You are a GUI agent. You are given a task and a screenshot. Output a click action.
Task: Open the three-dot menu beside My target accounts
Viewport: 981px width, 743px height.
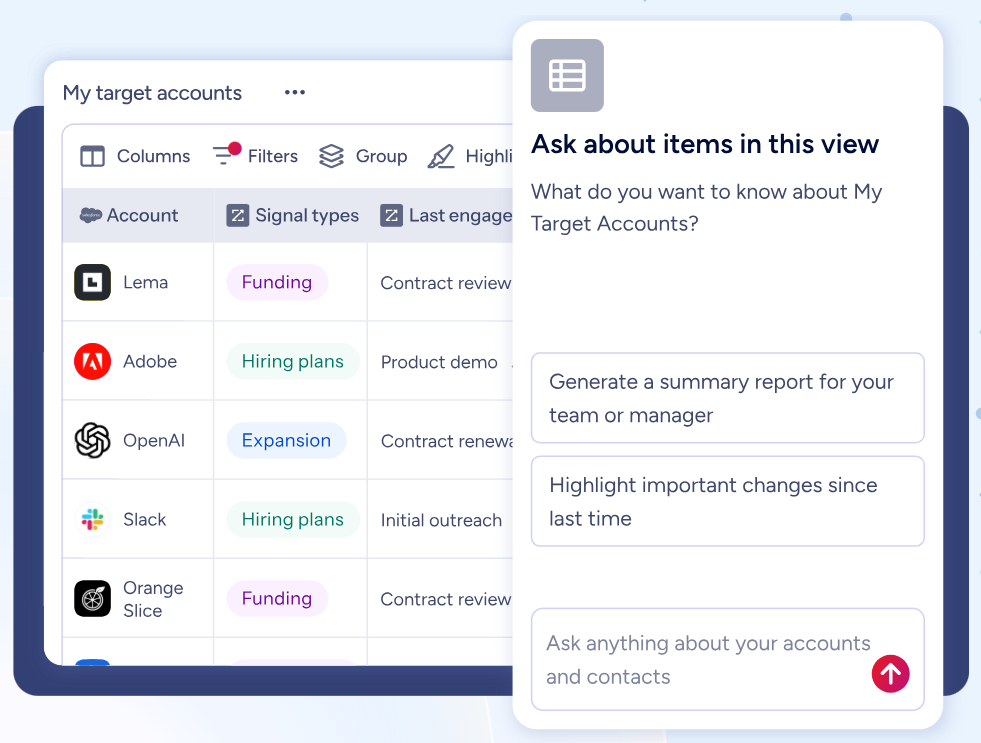[295, 93]
